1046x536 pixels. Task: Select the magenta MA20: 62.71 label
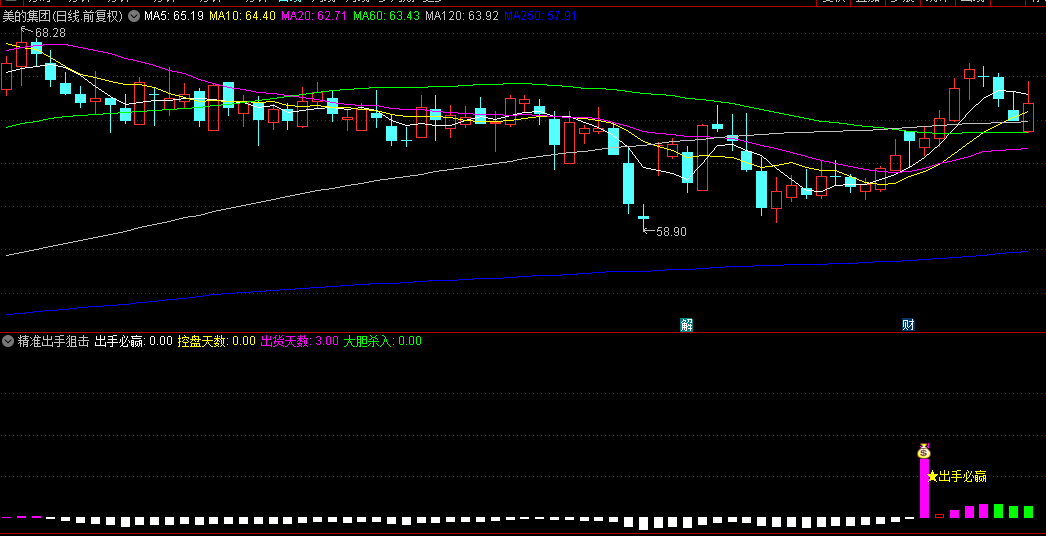tap(314, 16)
